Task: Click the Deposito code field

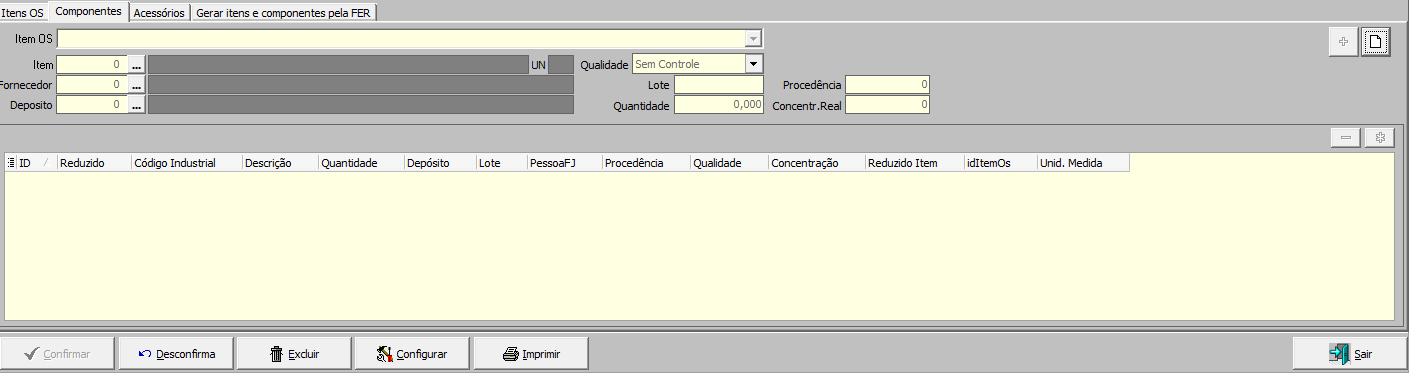Action: click(92, 105)
